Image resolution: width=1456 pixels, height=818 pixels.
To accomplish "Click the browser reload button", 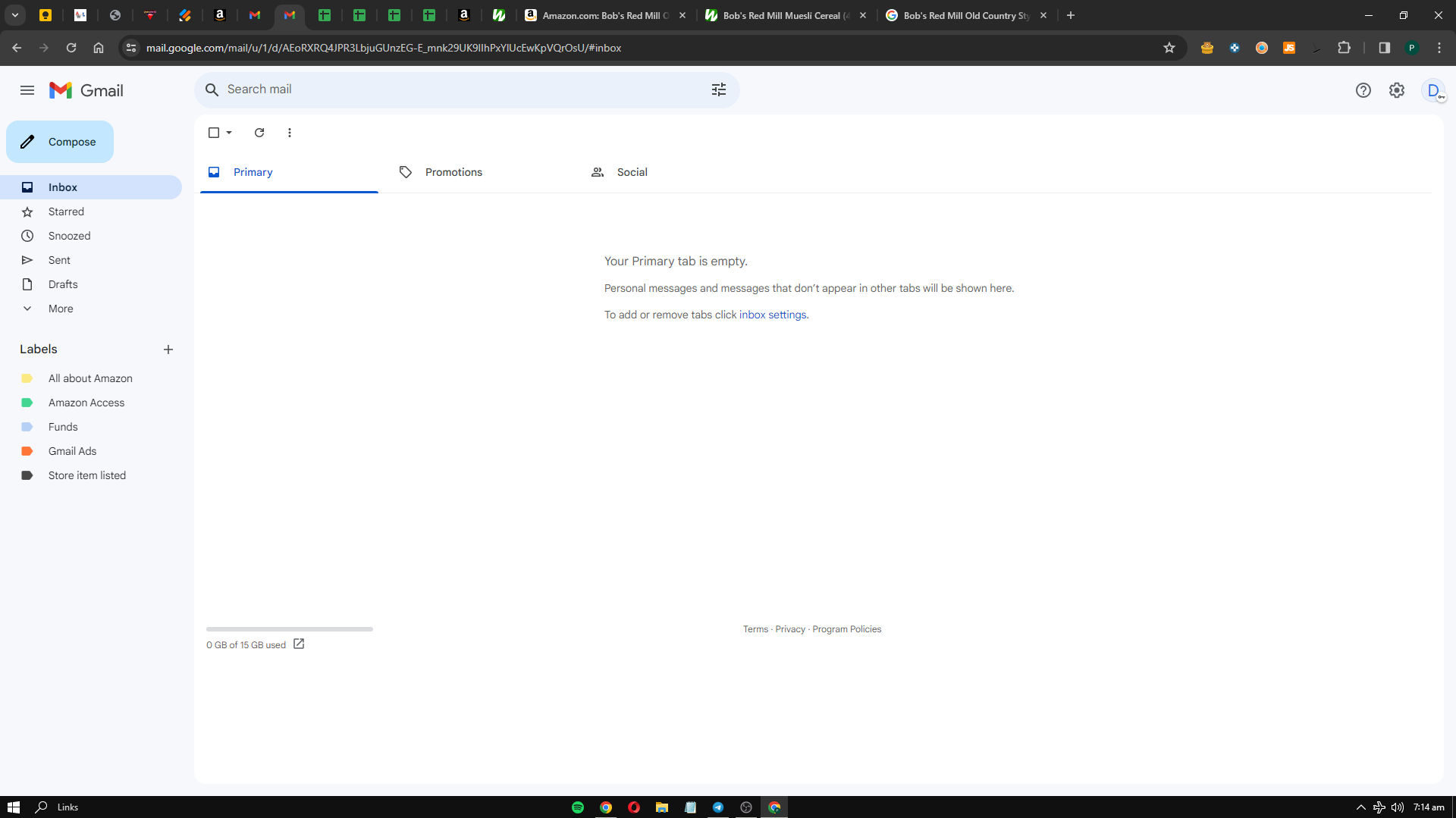I will [x=71, y=48].
